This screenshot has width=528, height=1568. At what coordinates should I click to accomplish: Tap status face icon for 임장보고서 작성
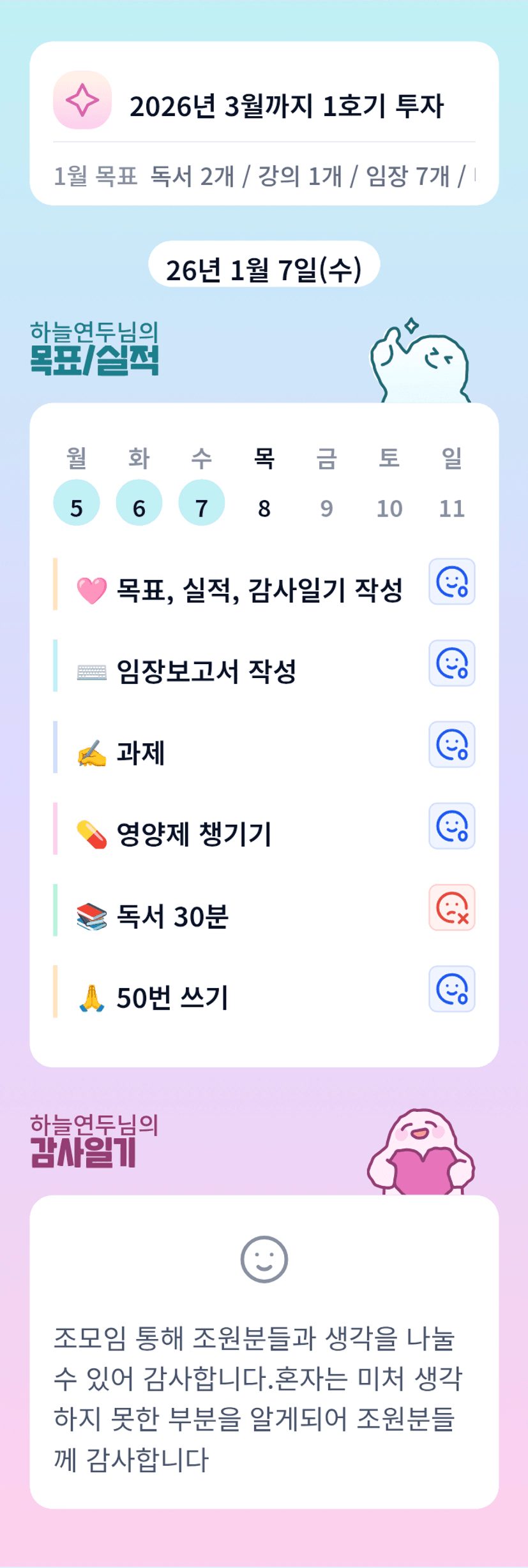click(451, 663)
